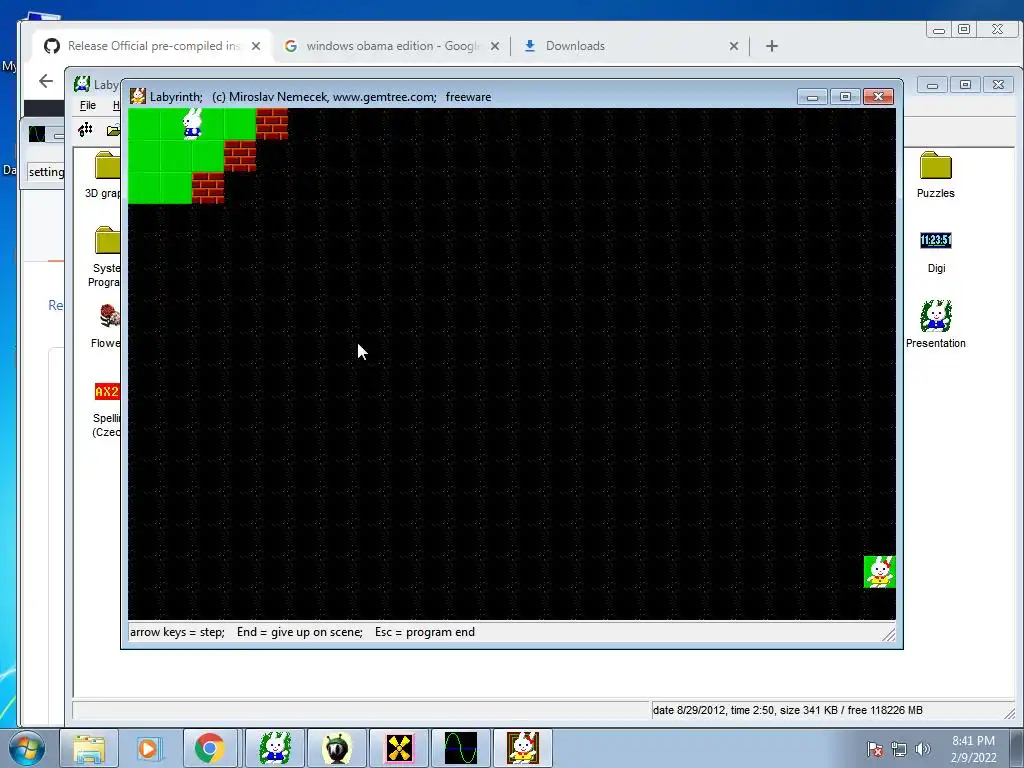Screen dimensions: 1024x768
Task: Click the tree-structure toolbar icon in background window
Action: tap(86, 129)
